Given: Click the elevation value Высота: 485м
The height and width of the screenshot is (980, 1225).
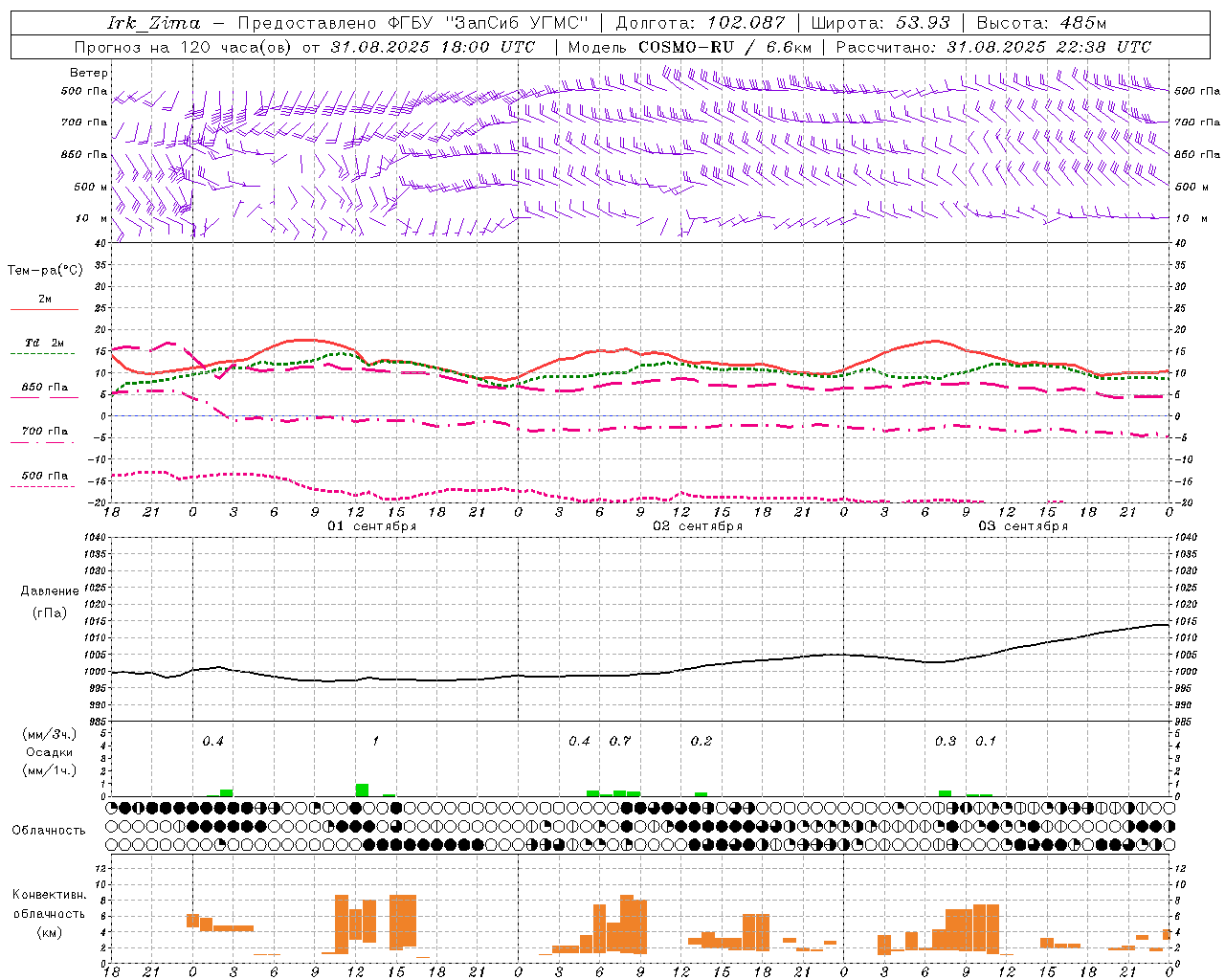Looking at the screenshot, I should [1041, 22].
